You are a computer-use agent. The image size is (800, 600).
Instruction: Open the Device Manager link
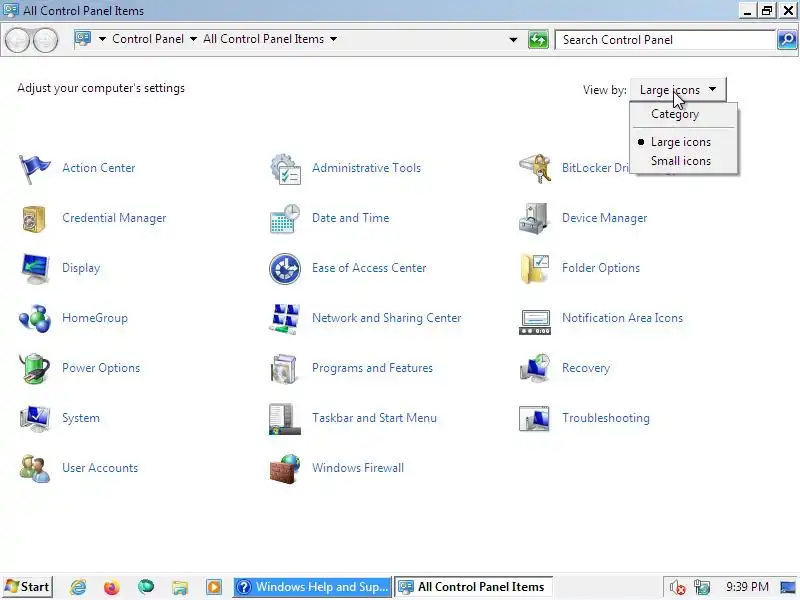(604, 218)
